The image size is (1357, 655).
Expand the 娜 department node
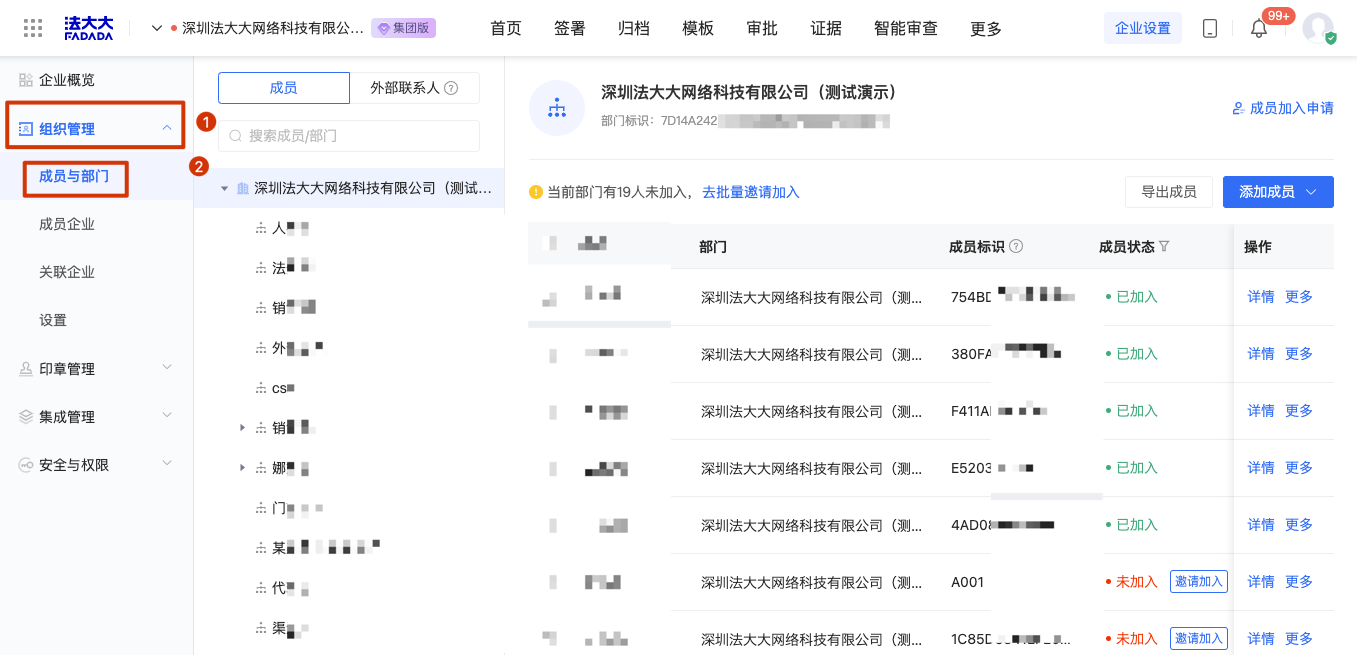tap(242, 468)
